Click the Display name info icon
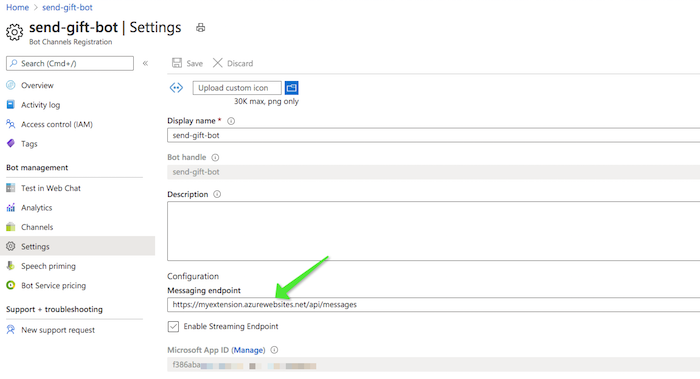Viewport: 700px width, 379px height. pos(231,121)
